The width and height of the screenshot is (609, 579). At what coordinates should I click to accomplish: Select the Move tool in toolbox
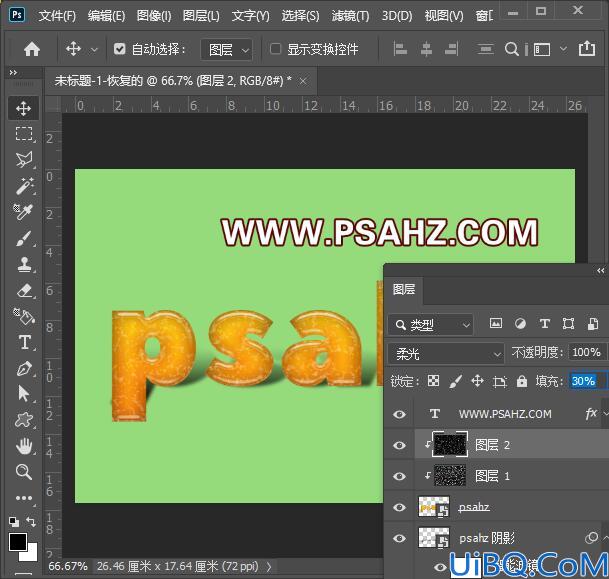pyautogui.click(x=24, y=108)
